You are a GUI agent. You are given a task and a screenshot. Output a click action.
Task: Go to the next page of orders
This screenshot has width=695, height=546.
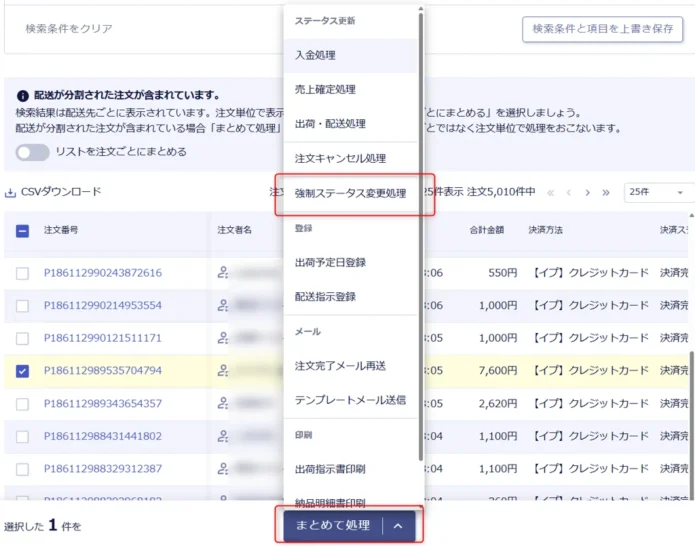tap(587, 192)
